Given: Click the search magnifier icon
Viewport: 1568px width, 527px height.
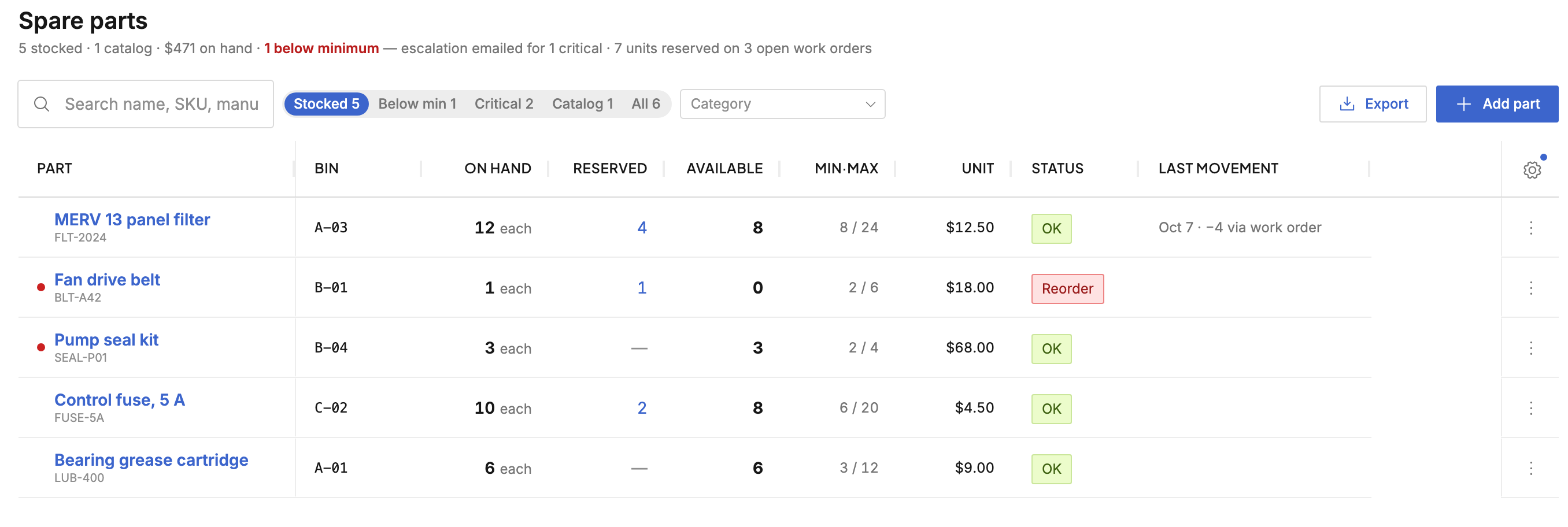Looking at the screenshot, I should [42, 104].
